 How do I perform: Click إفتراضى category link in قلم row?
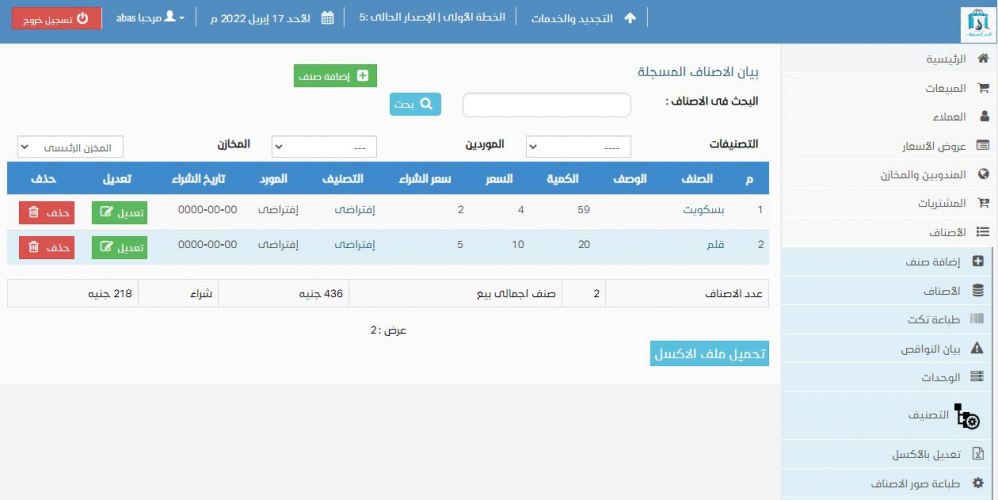(355, 244)
